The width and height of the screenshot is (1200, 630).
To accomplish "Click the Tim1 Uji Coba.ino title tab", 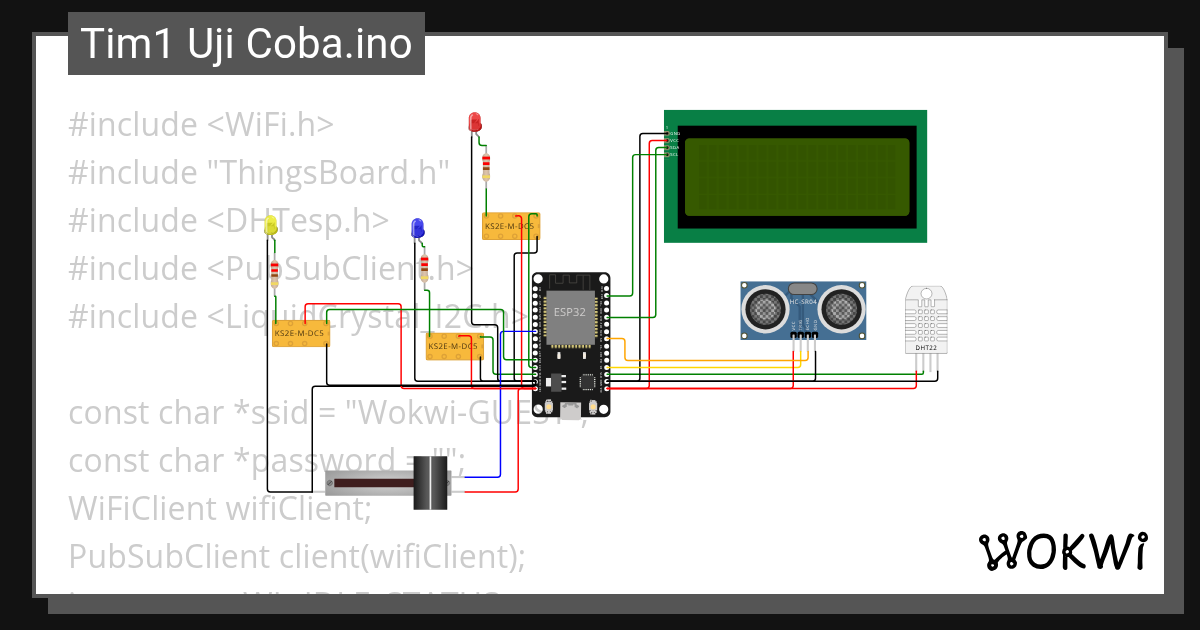I will [x=245, y=43].
